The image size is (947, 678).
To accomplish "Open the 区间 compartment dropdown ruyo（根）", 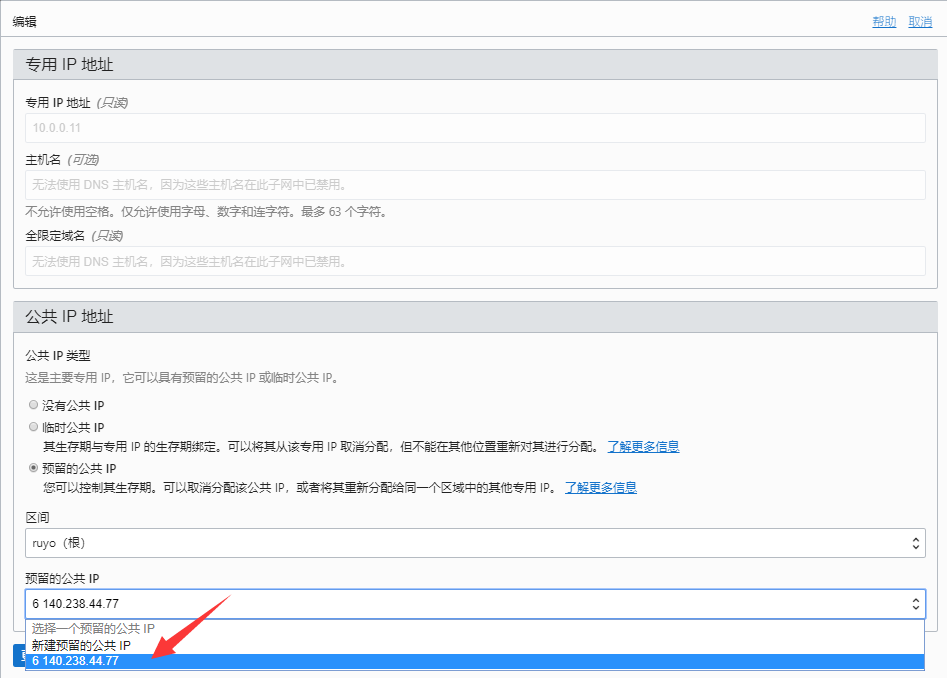I will [x=475, y=543].
